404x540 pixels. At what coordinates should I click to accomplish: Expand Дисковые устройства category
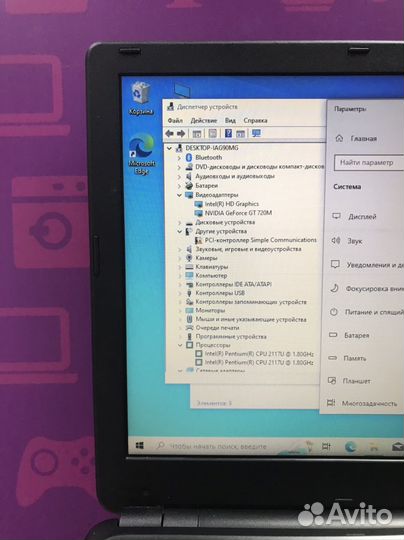pyautogui.click(x=179, y=222)
